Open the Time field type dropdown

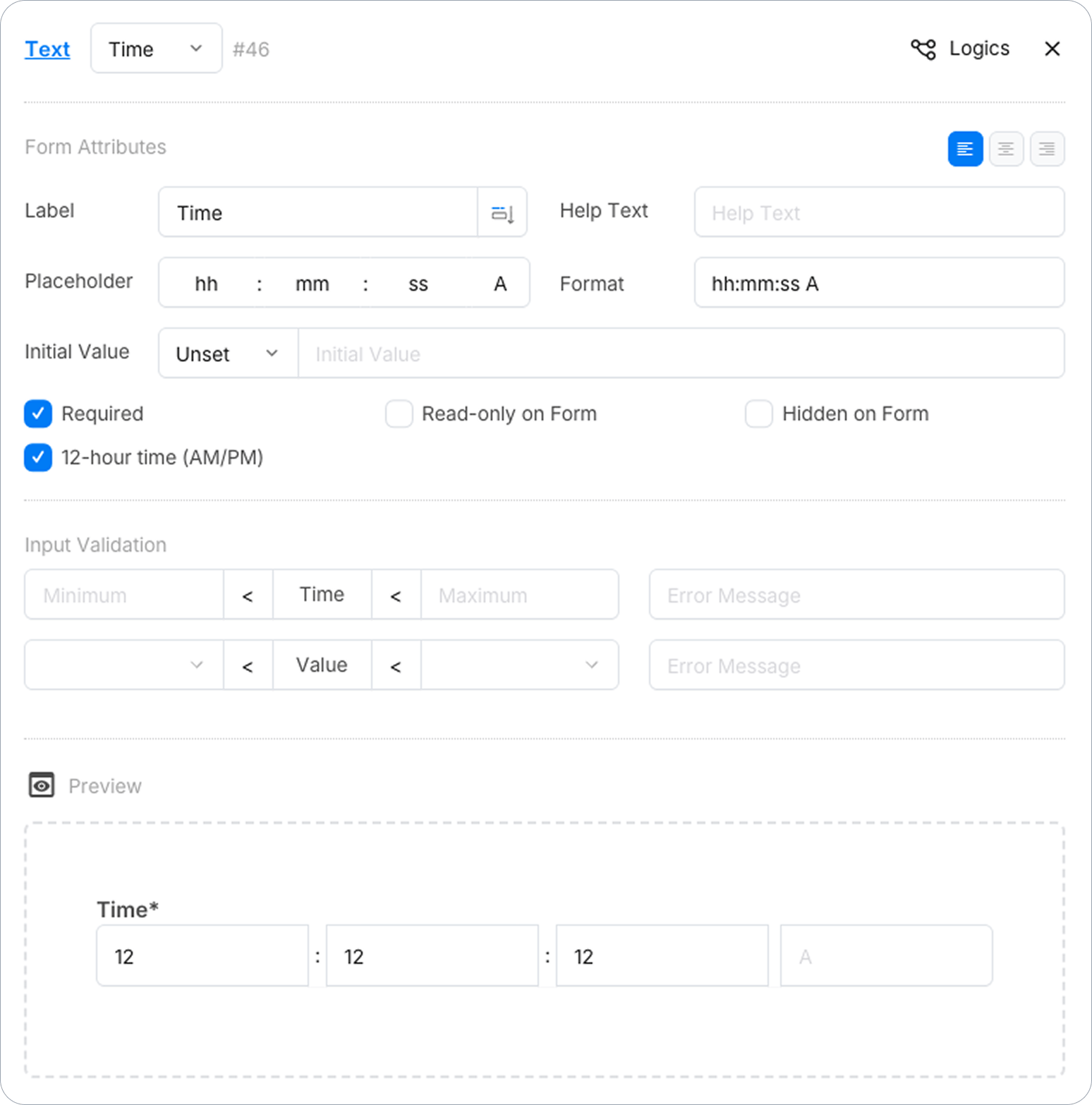tap(156, 49)
